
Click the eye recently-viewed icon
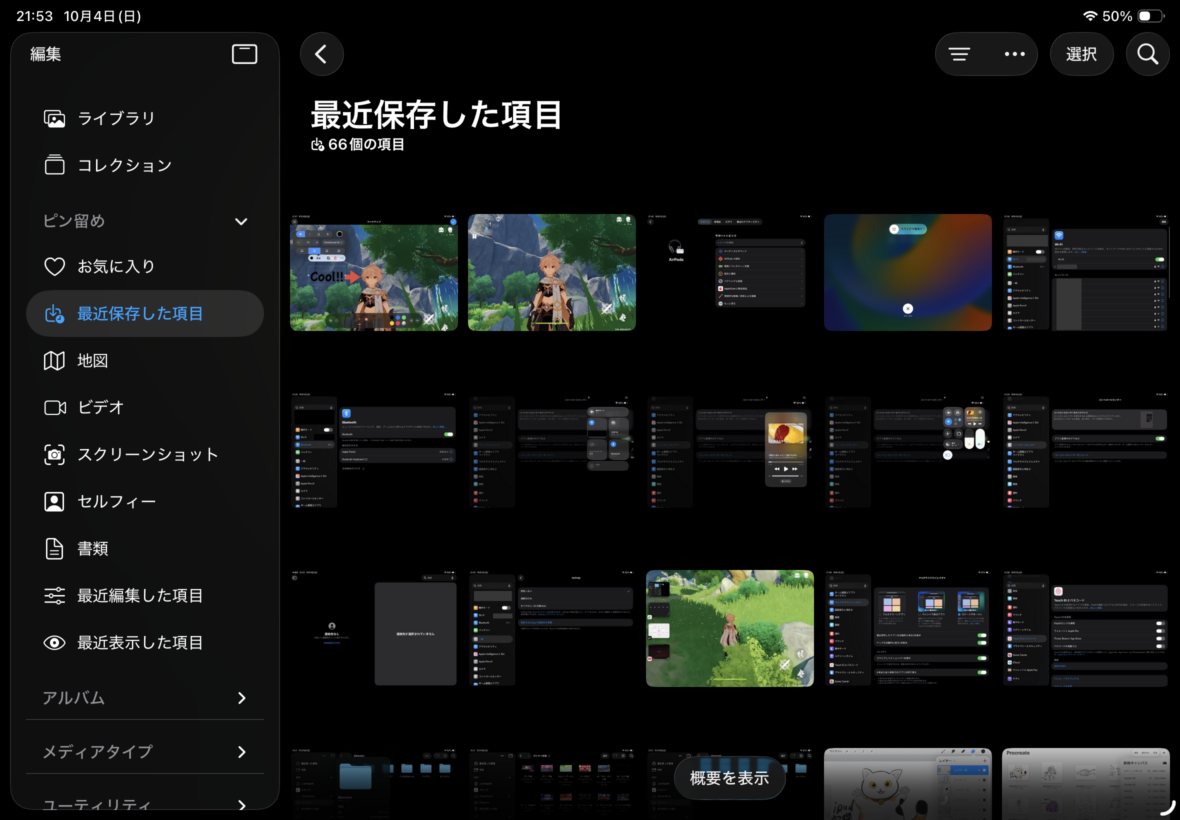pyautogui.click(x=54, y=642)
